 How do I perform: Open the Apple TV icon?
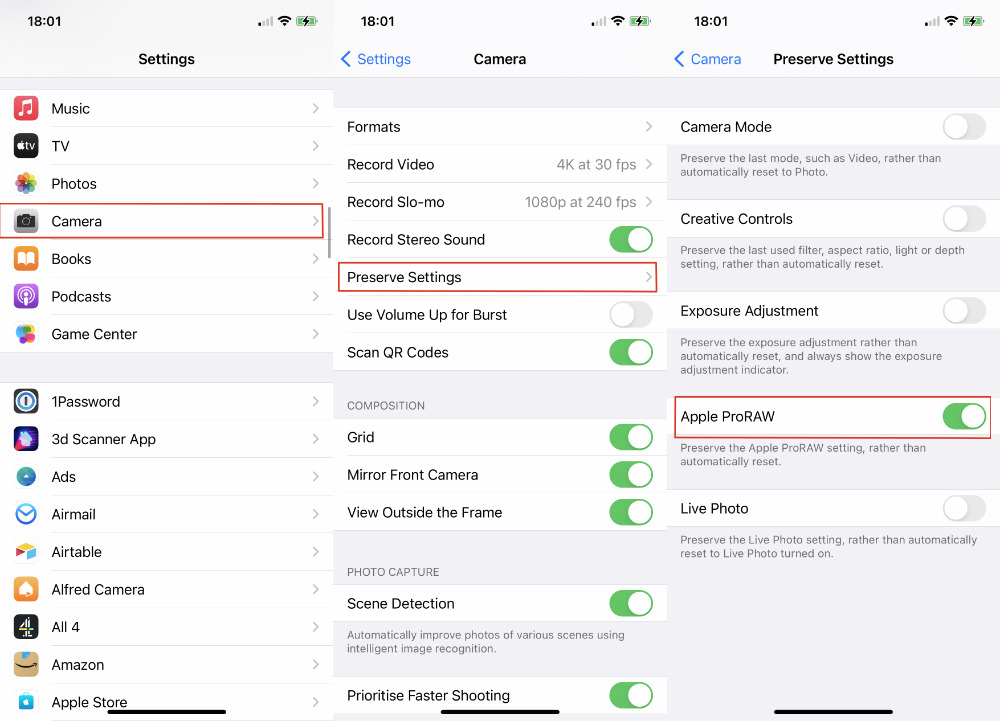coord(26,146)
